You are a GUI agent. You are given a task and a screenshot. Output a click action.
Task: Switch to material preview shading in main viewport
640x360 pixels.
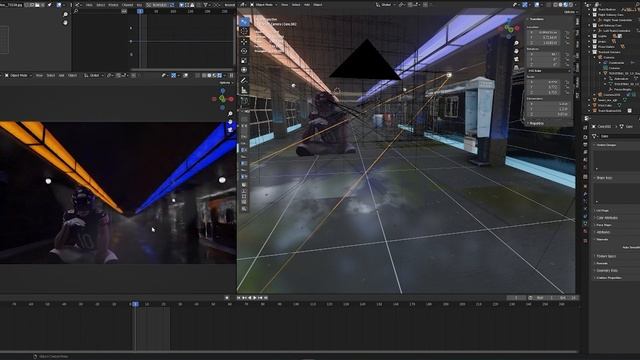click(x=566, y=4)
